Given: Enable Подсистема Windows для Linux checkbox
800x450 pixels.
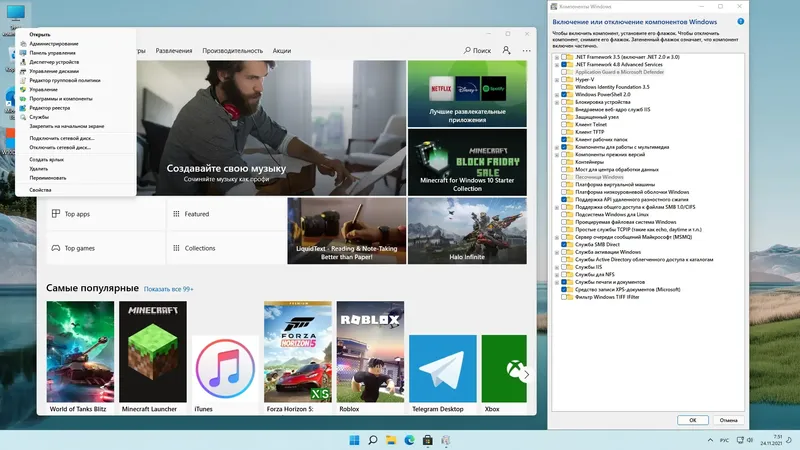Looking at the screenshot, I should [564, 214].
